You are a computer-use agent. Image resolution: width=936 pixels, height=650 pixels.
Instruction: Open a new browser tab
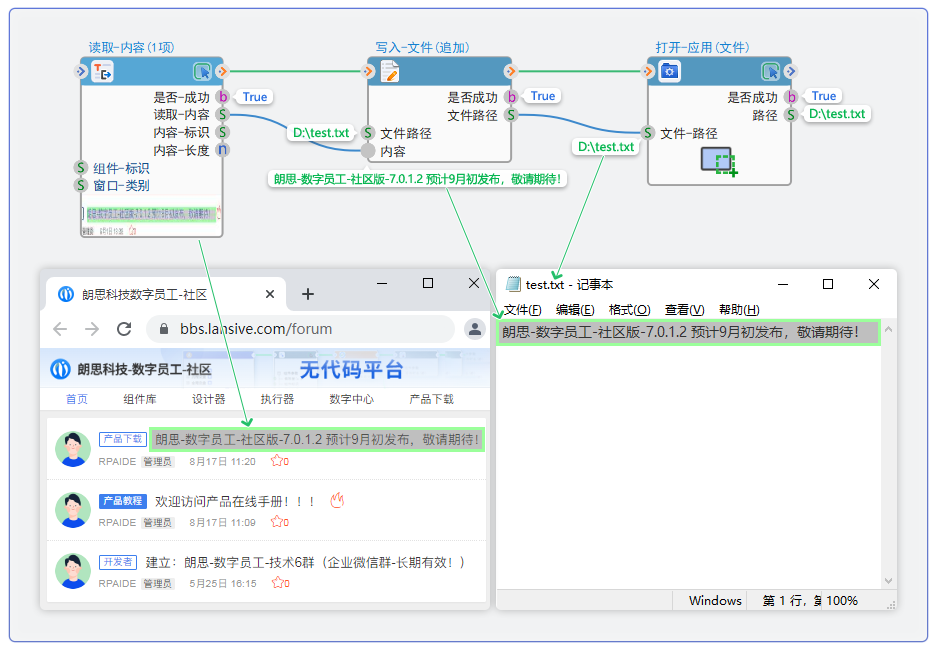click(x=308, y=294)
